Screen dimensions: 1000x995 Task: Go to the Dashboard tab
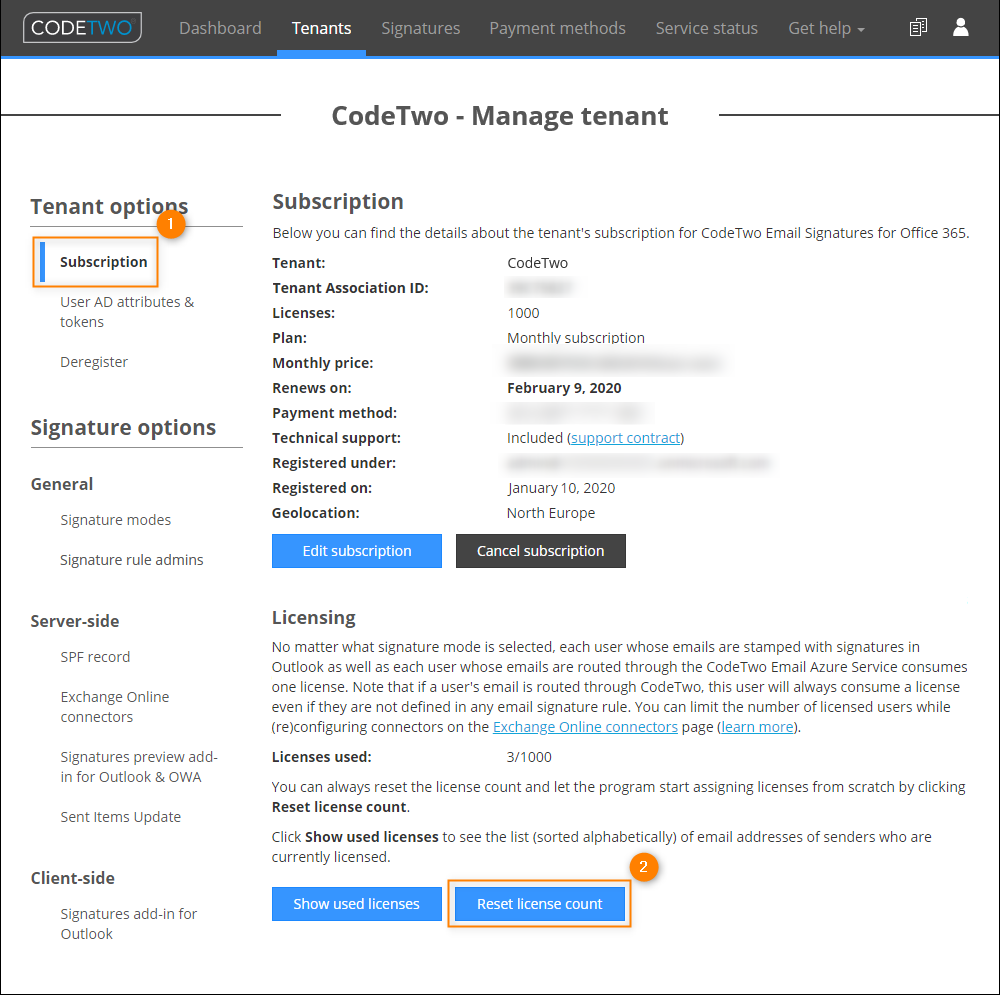(x=220, y=28)
